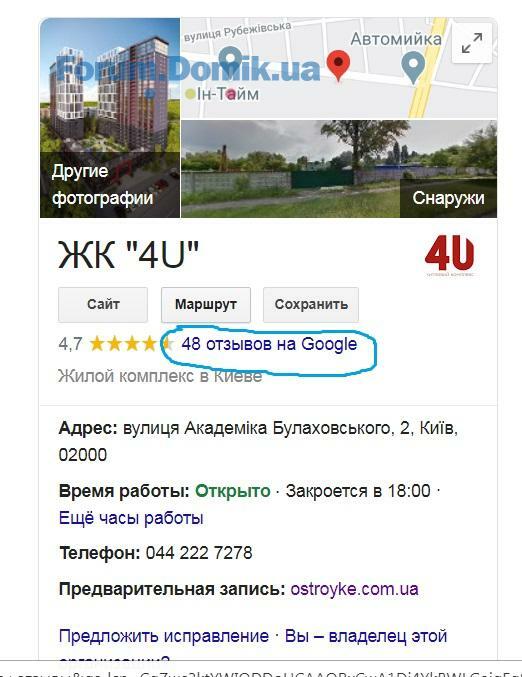Save place with Сохранить button
This screenshot has width=522, height=677.
(x=311, y=304)
